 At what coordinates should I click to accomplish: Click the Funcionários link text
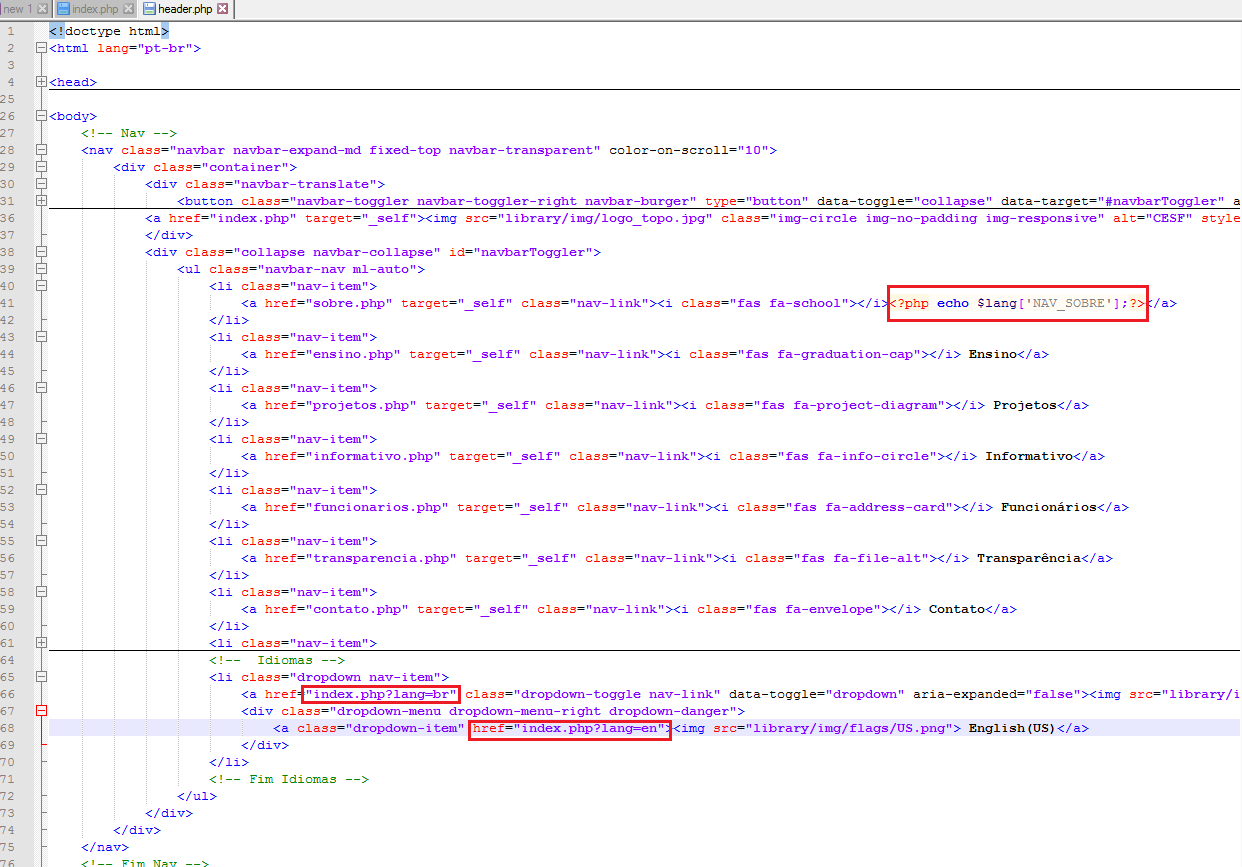pyautogui.click(x=1048, y=507)
